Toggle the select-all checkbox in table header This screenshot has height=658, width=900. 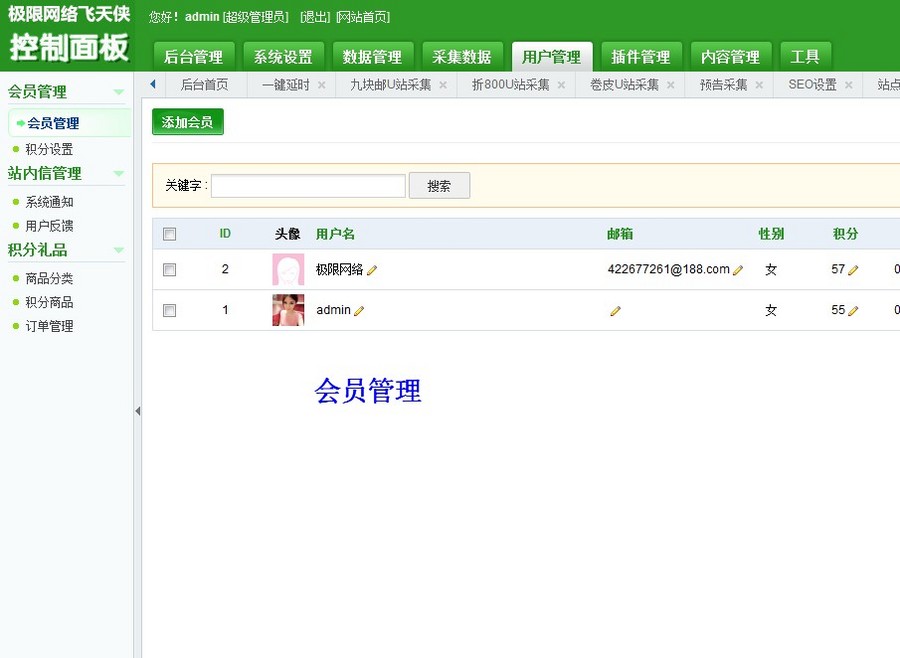click(169, 233)
